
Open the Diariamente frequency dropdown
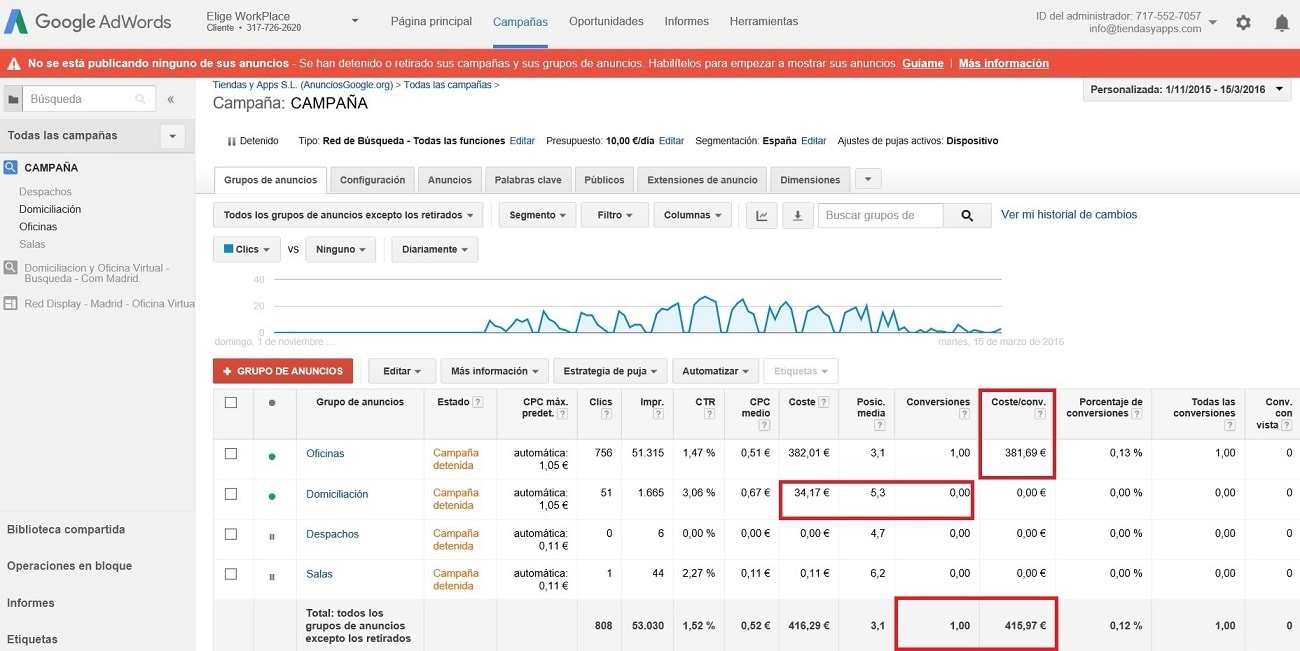coord(434,249)
